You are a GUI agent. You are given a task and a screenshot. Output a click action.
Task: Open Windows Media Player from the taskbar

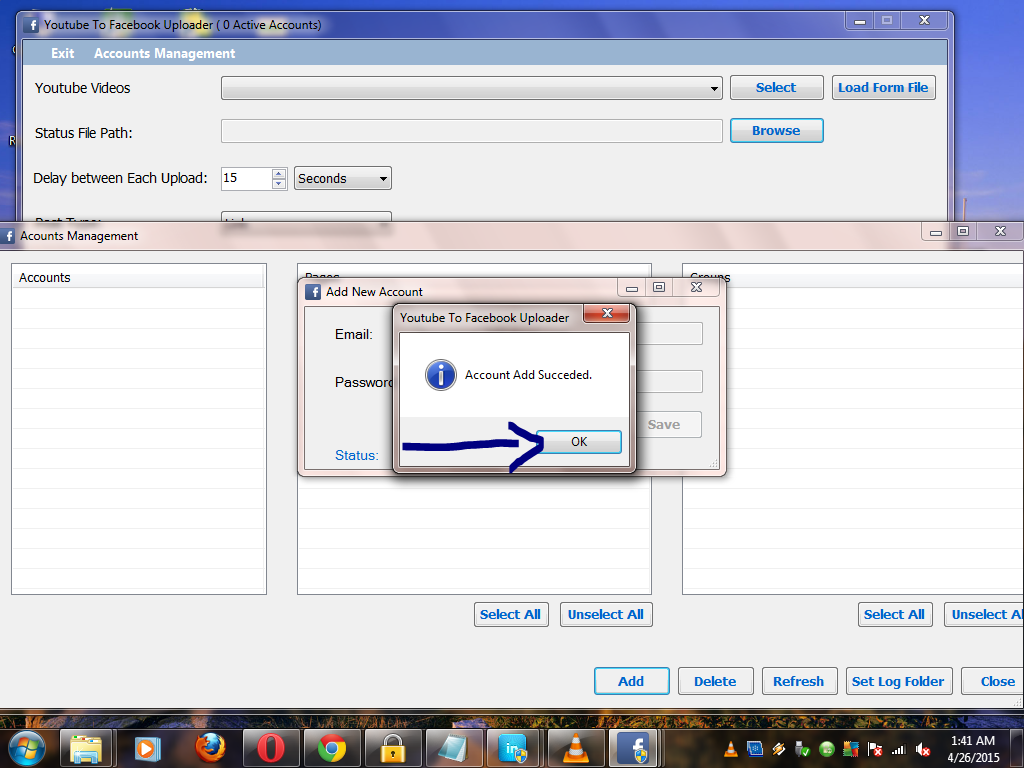147,748
